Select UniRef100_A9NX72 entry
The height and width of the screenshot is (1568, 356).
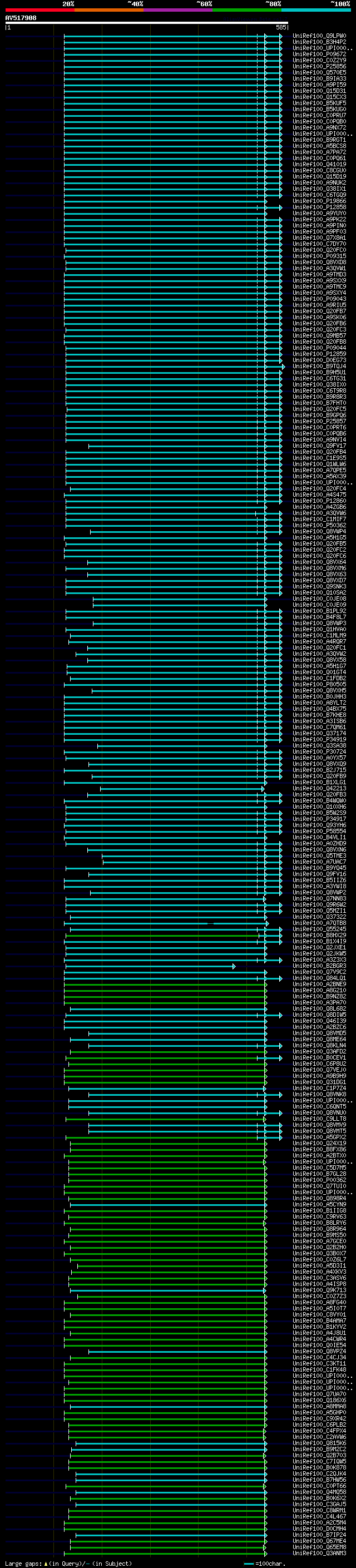click(319, 127)
